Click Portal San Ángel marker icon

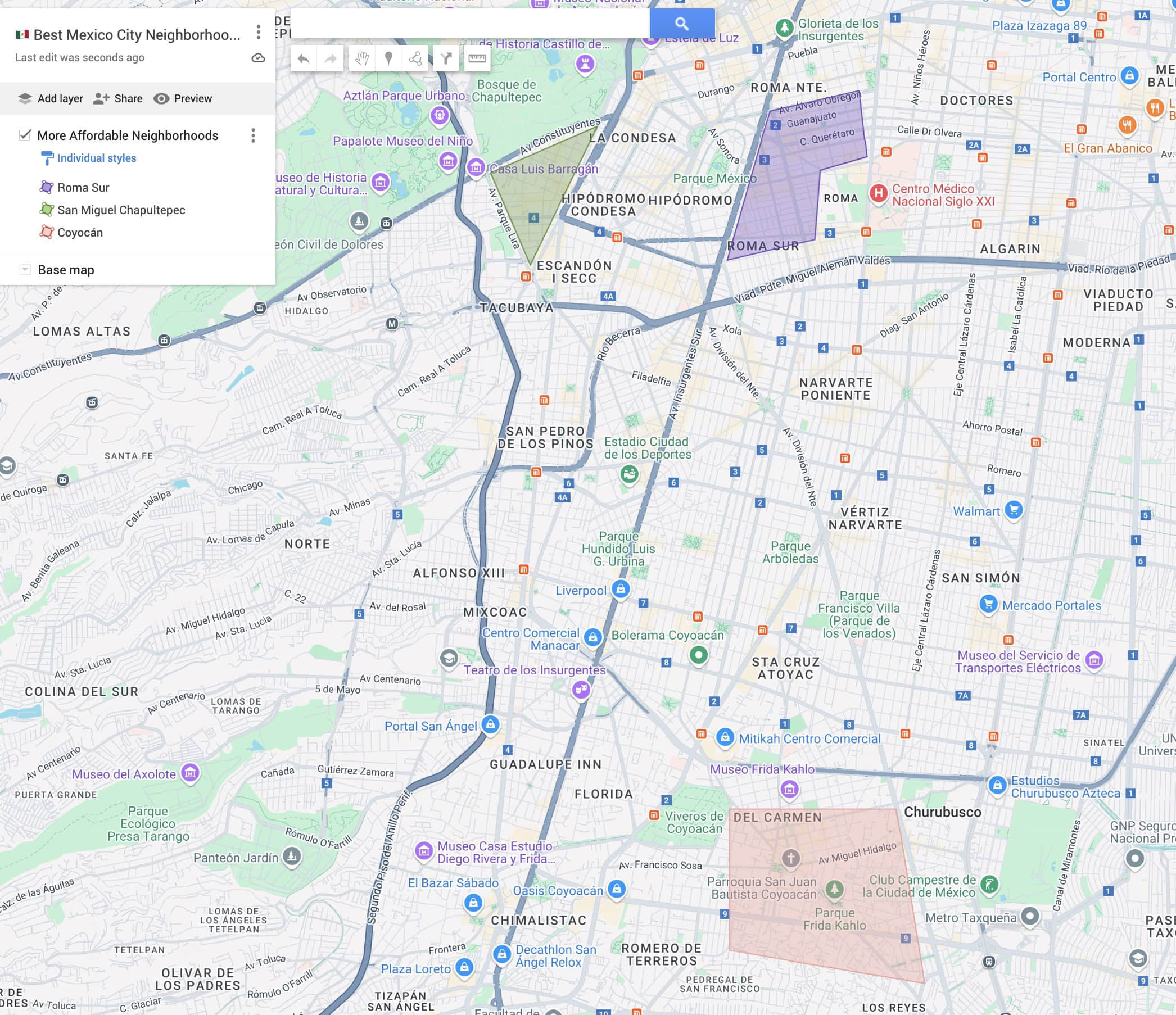pyautogui.click(x=490, y=724)
